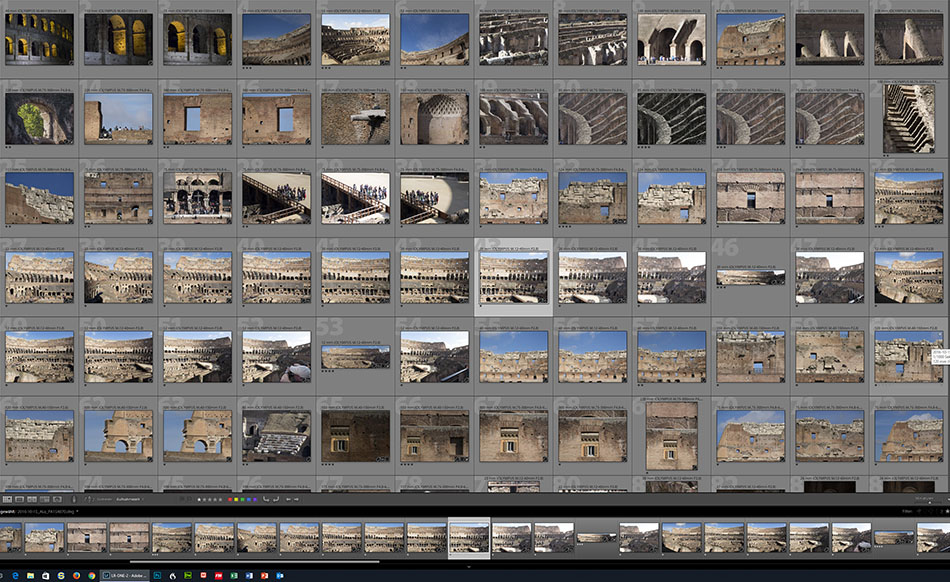Image resolution: width=950 pixels, height=582 pixels.
Task: Select the Painter spray can tool
Action: (x=74, y=499)
